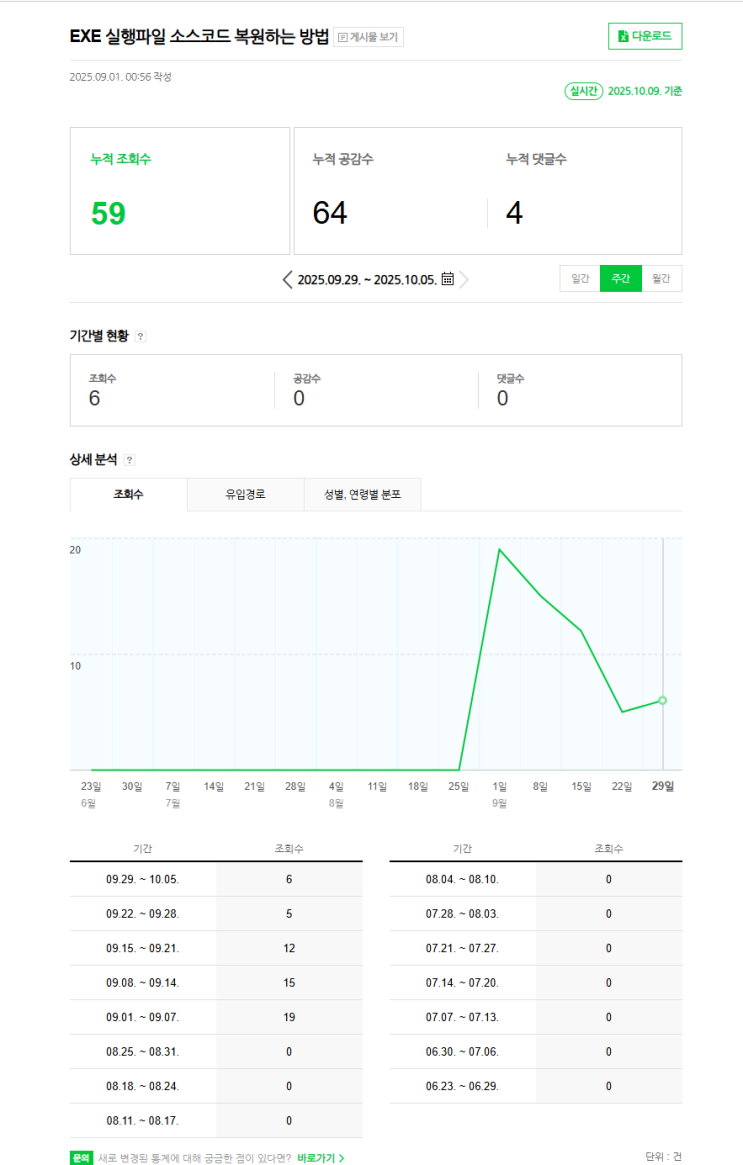Click the 바로가기 link at bottom

pyautogui.click(x=321, y=1158)
